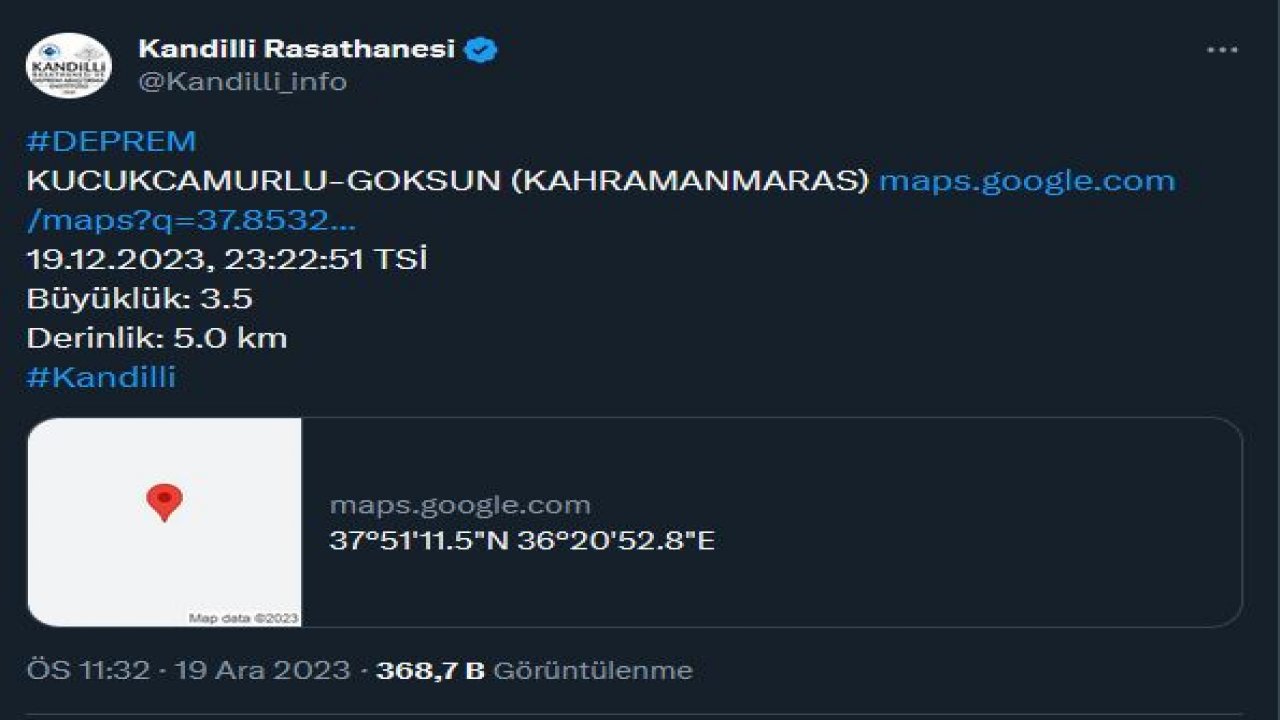Click the Büyüklük: 3.5 magnitude line
Image resolution: width=1280 pixels, height=720 pixels.
pyautogui.click(x=140, y=298)
